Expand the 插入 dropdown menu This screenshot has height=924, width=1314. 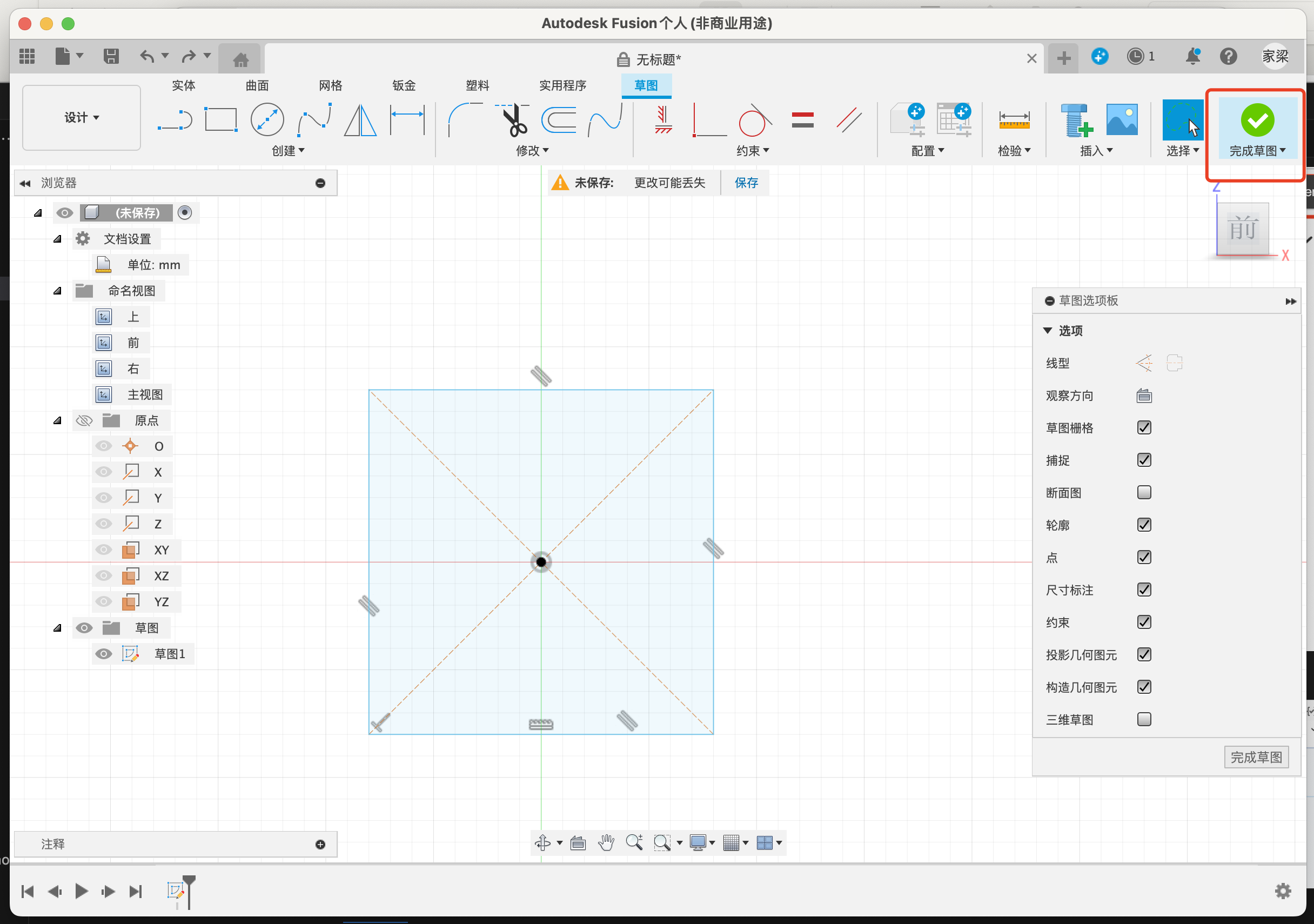tap(1096, 151)
